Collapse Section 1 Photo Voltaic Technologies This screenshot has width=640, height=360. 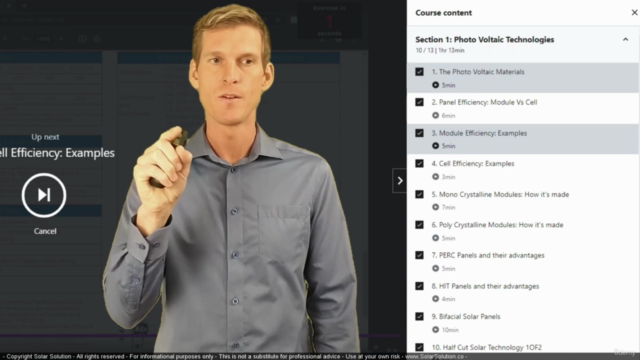point(625,40)
